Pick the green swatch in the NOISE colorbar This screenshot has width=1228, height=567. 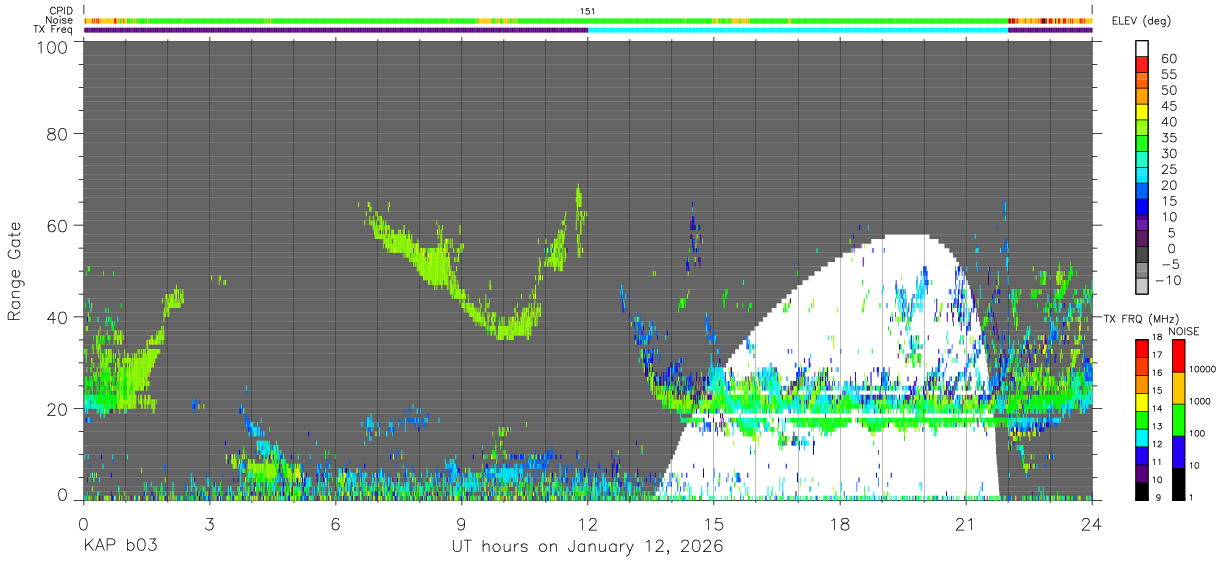coord(1177,419)
